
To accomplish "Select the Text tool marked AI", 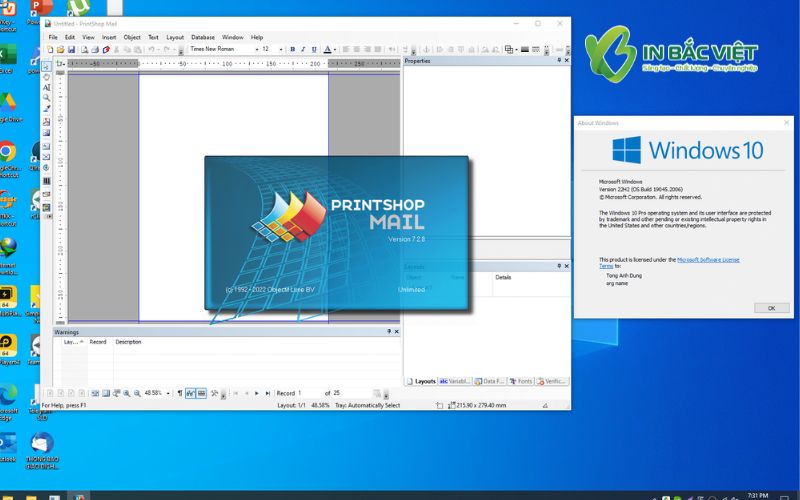I will point(46,87).
